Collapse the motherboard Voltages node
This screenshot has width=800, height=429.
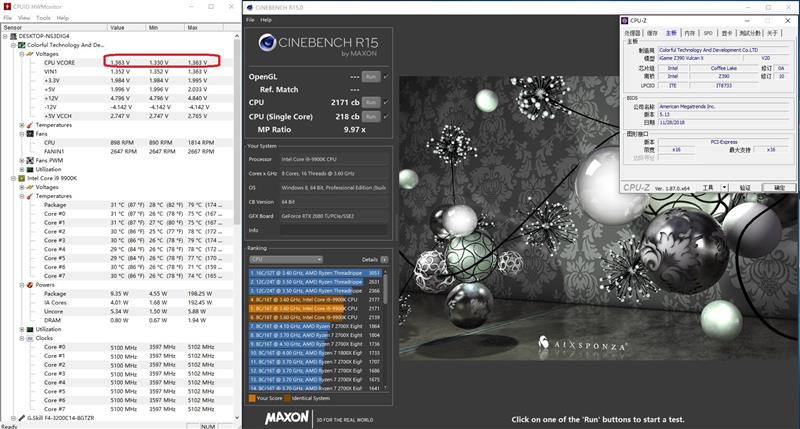tap(22, 54)
